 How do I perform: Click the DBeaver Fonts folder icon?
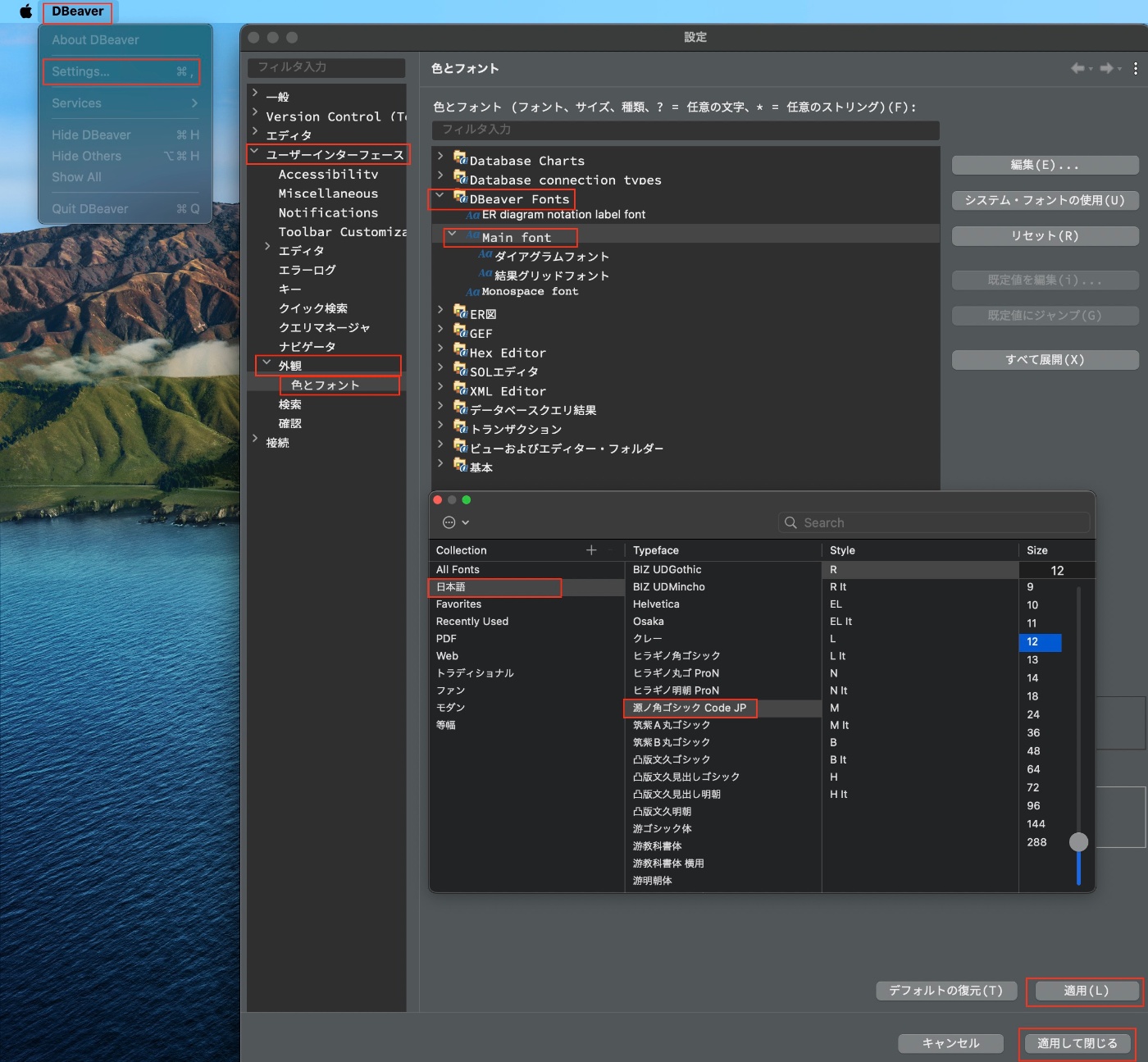click(460, 196)
